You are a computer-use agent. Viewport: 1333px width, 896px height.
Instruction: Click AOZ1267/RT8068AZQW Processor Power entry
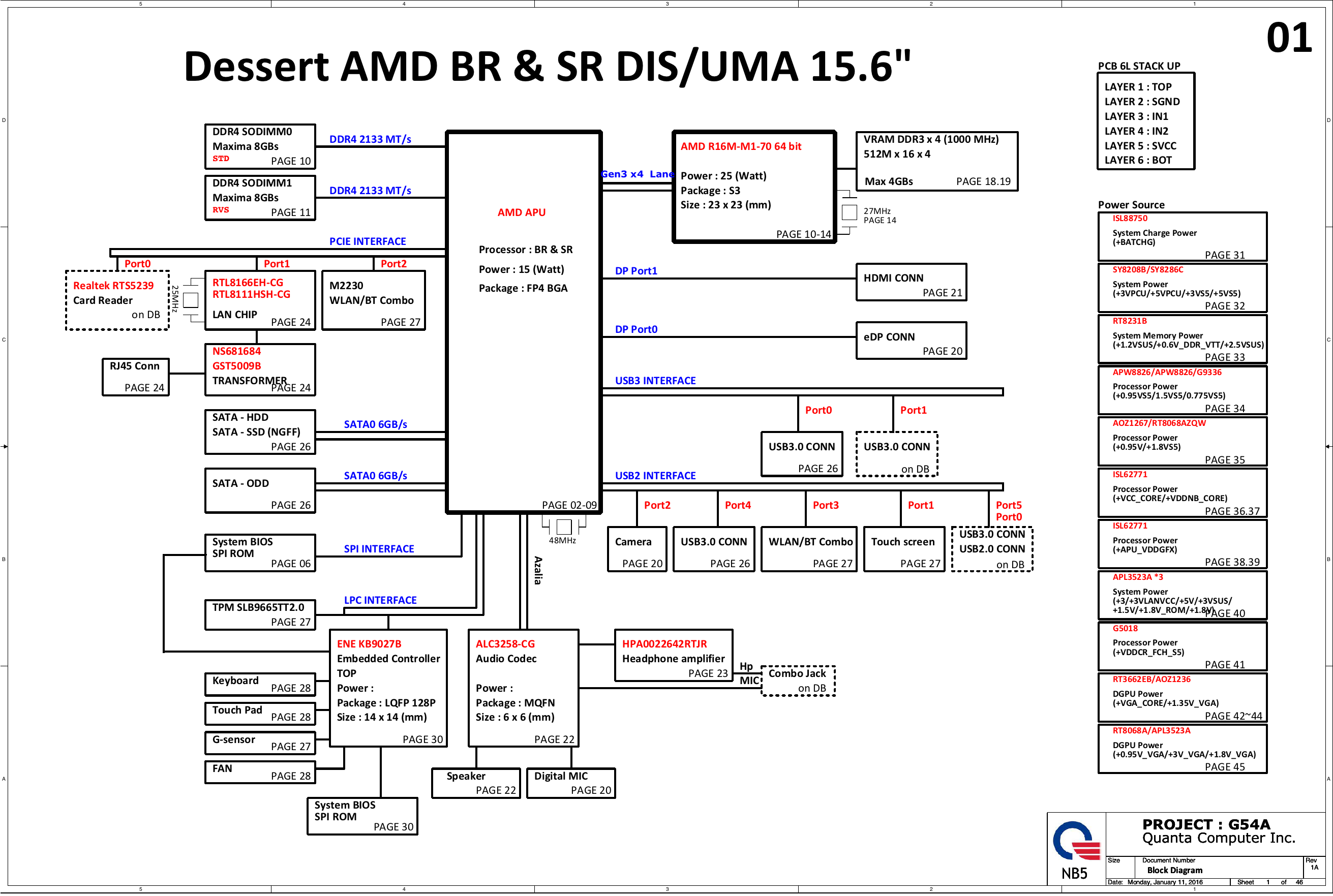pyautogui.click(x=1182, y=442)
